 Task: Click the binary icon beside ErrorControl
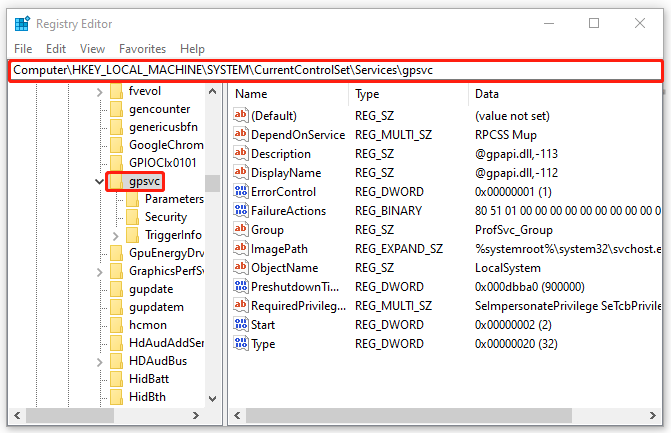pyautogui.click(x=241, y=191)
